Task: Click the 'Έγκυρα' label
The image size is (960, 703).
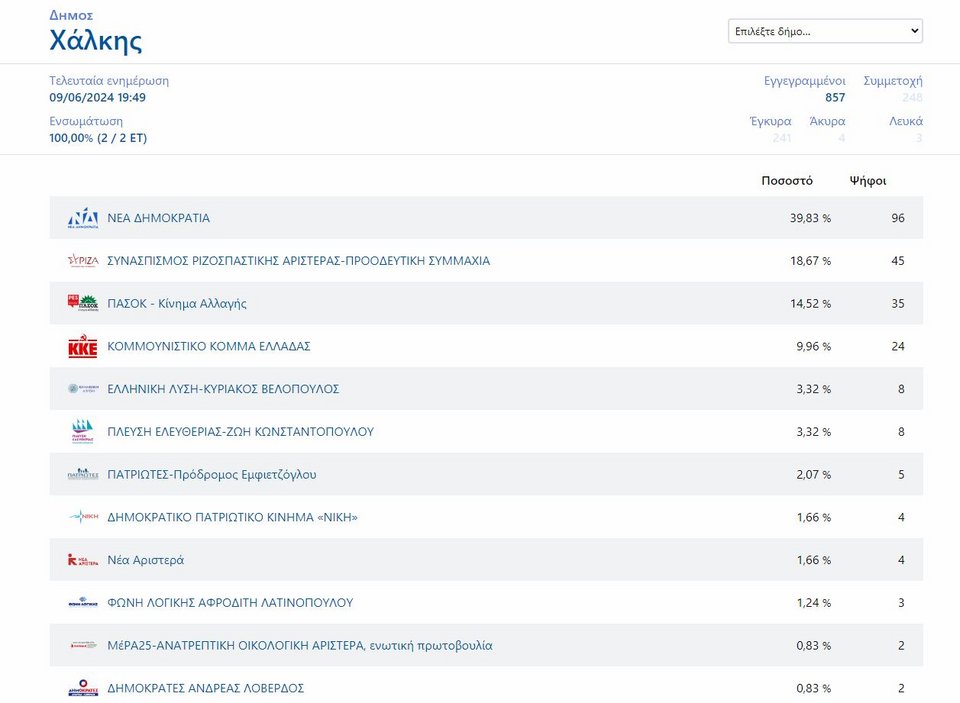Action: tap(771, 121)
